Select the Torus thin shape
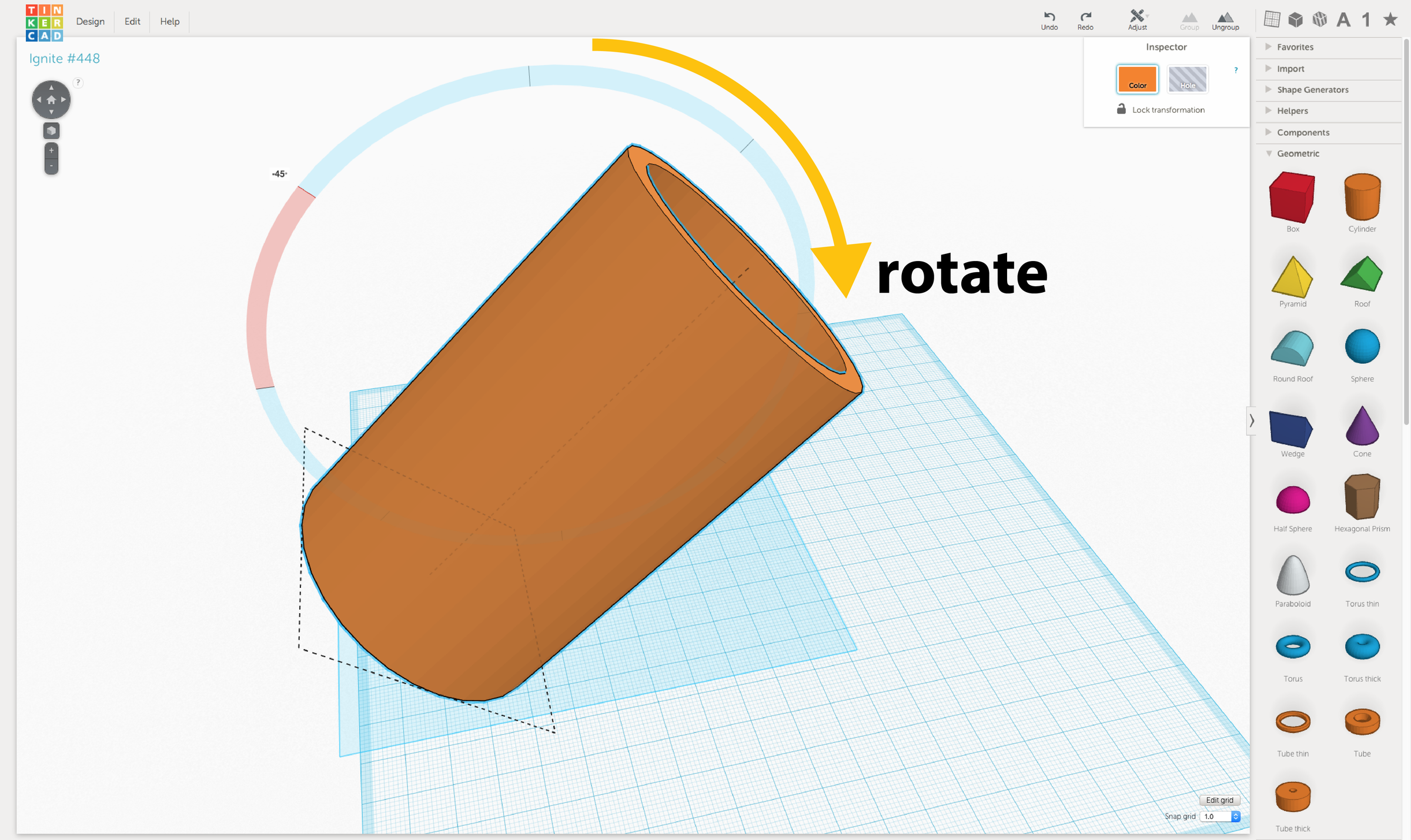Screen dimensions: 1411x840 click(1362, 571)
